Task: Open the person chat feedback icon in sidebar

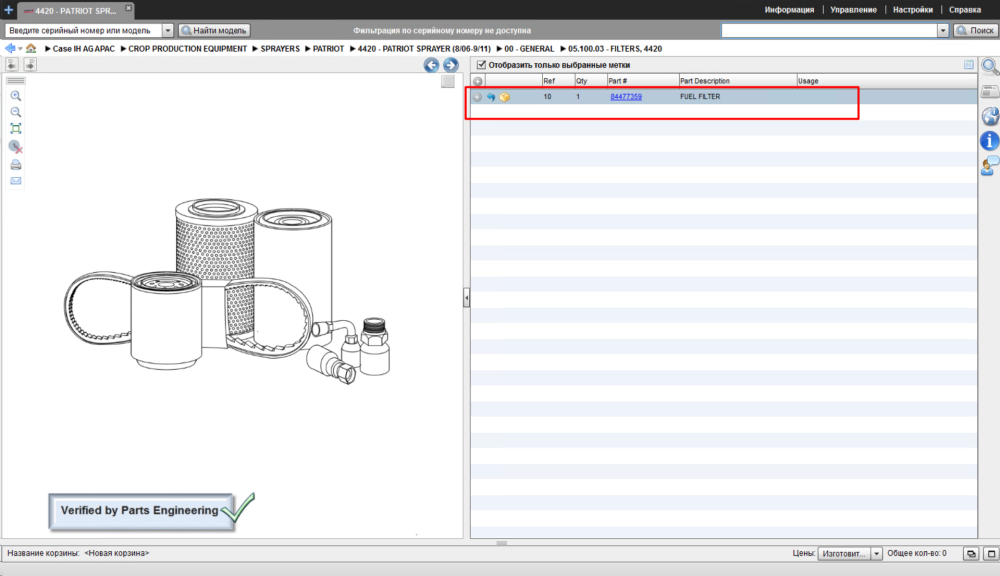Action: [x=990, y=166]
